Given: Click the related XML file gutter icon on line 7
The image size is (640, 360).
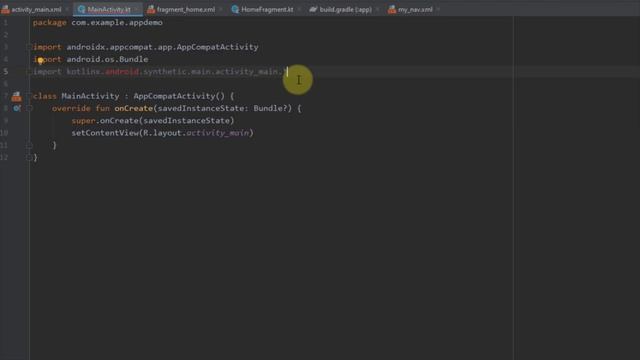Looking at the screenshot, I should click(16, 96).
